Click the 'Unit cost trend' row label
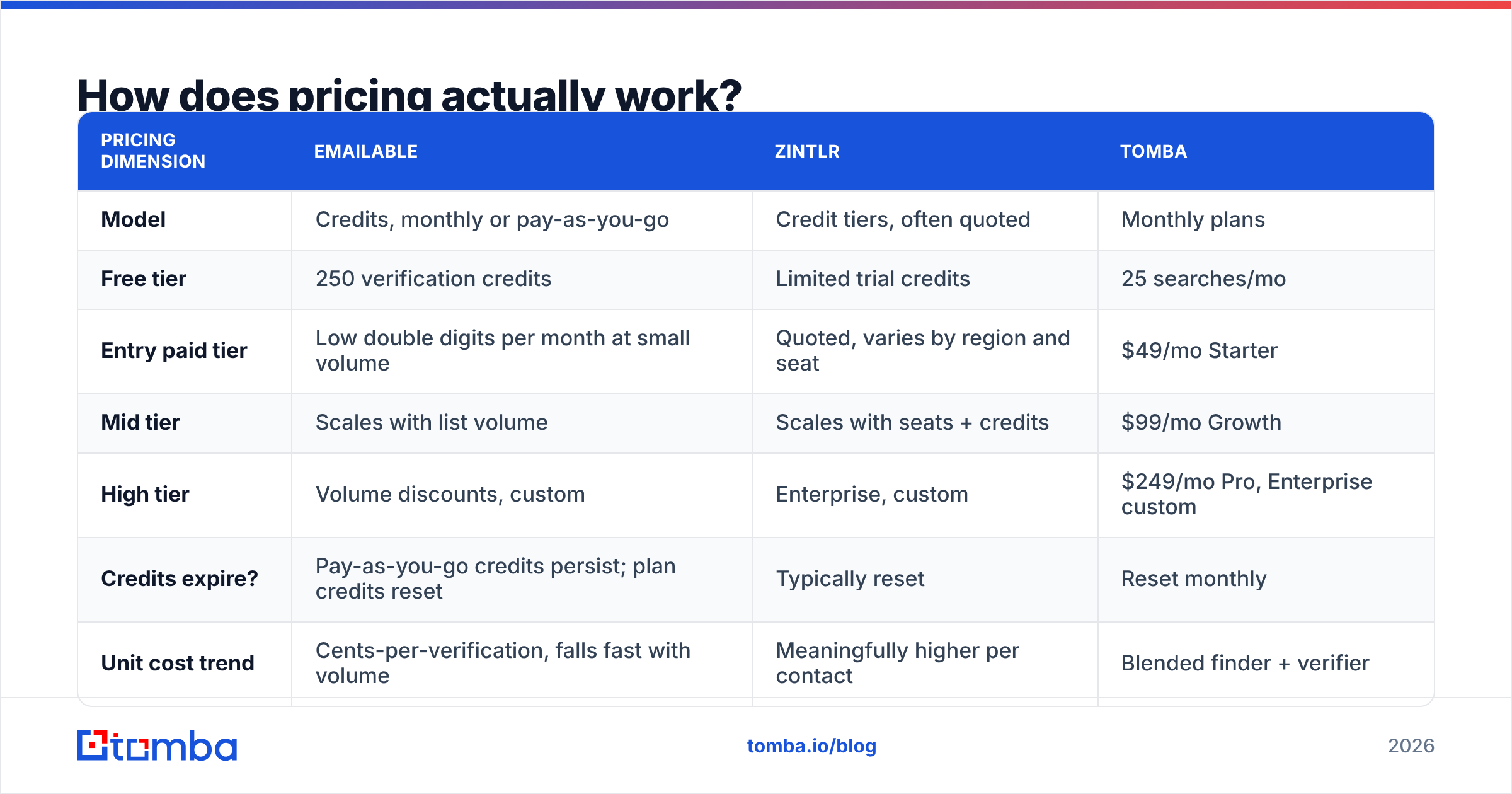Screen dimensions: 1512x794 tap(178, 663)
